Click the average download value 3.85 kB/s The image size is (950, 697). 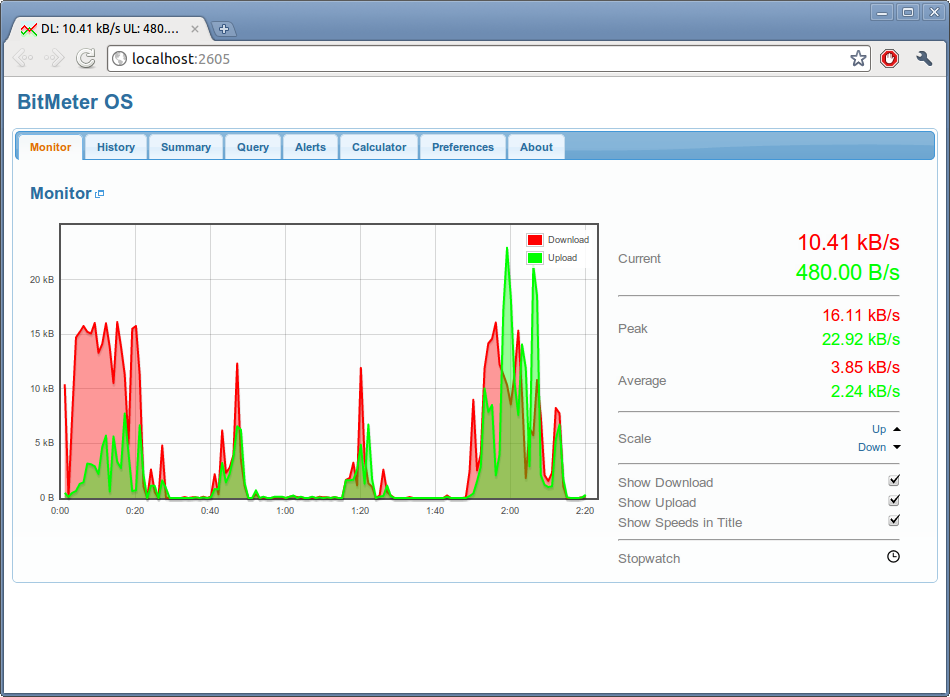(865, 367)
